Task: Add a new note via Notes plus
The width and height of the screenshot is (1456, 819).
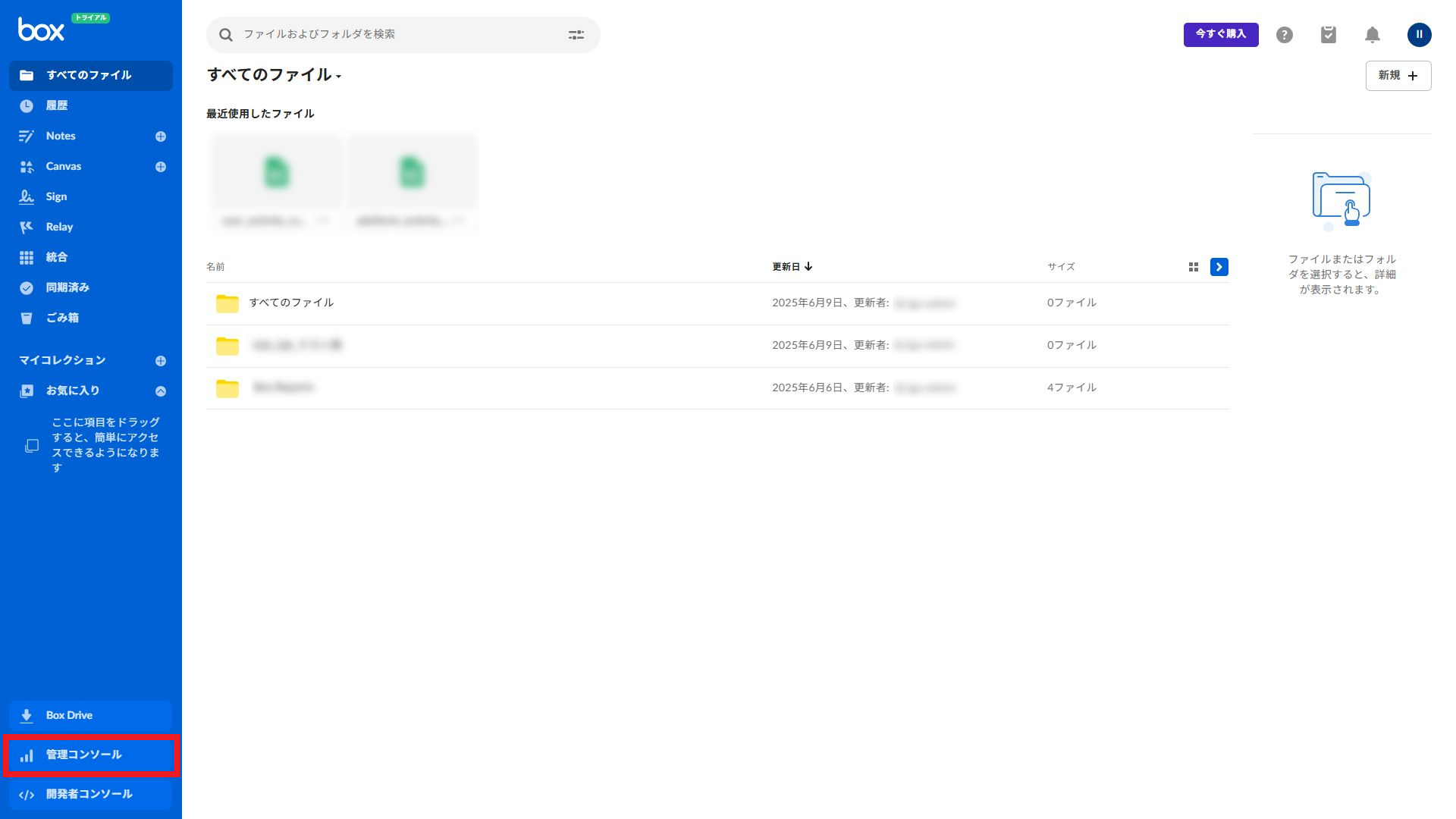Action: [161, 136]
